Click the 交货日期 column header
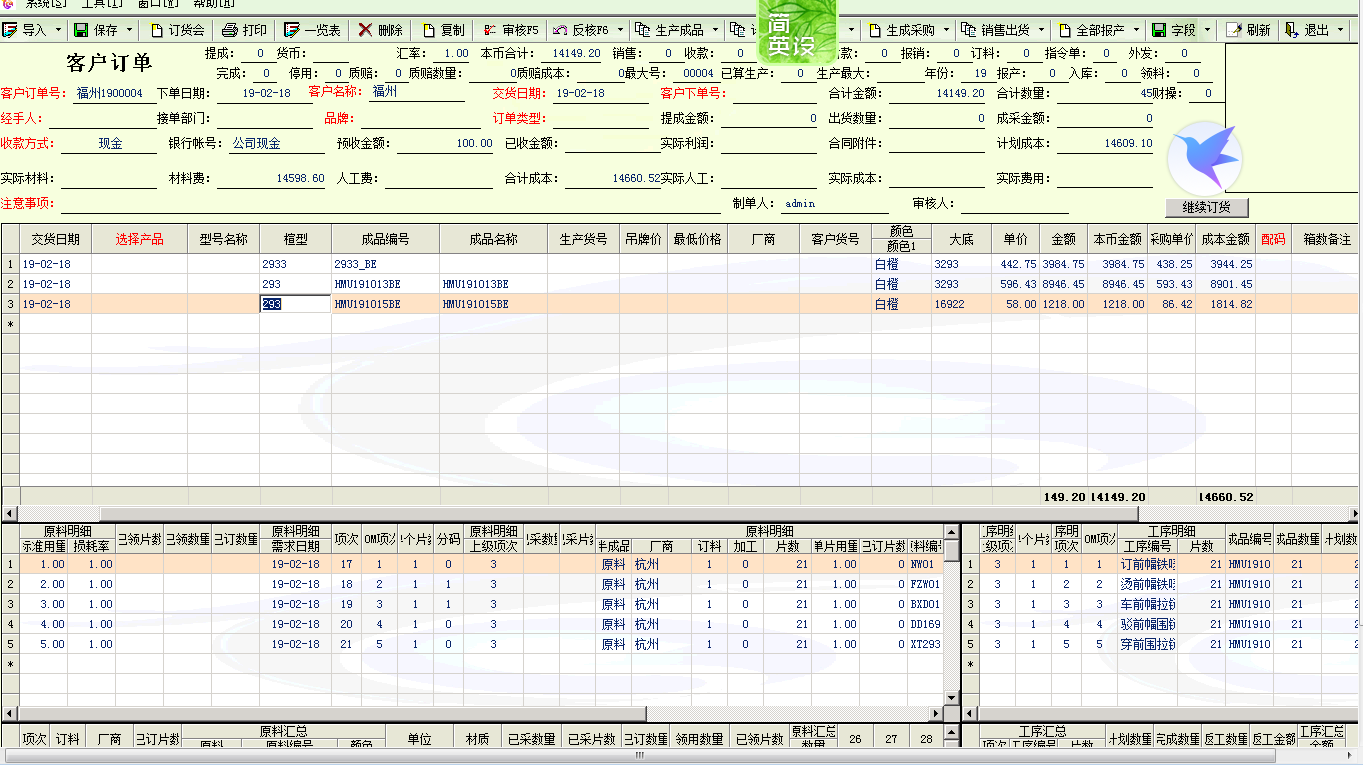Image resolution: width=1363 pixels, height=765 pixels. [x=55, y=239]
